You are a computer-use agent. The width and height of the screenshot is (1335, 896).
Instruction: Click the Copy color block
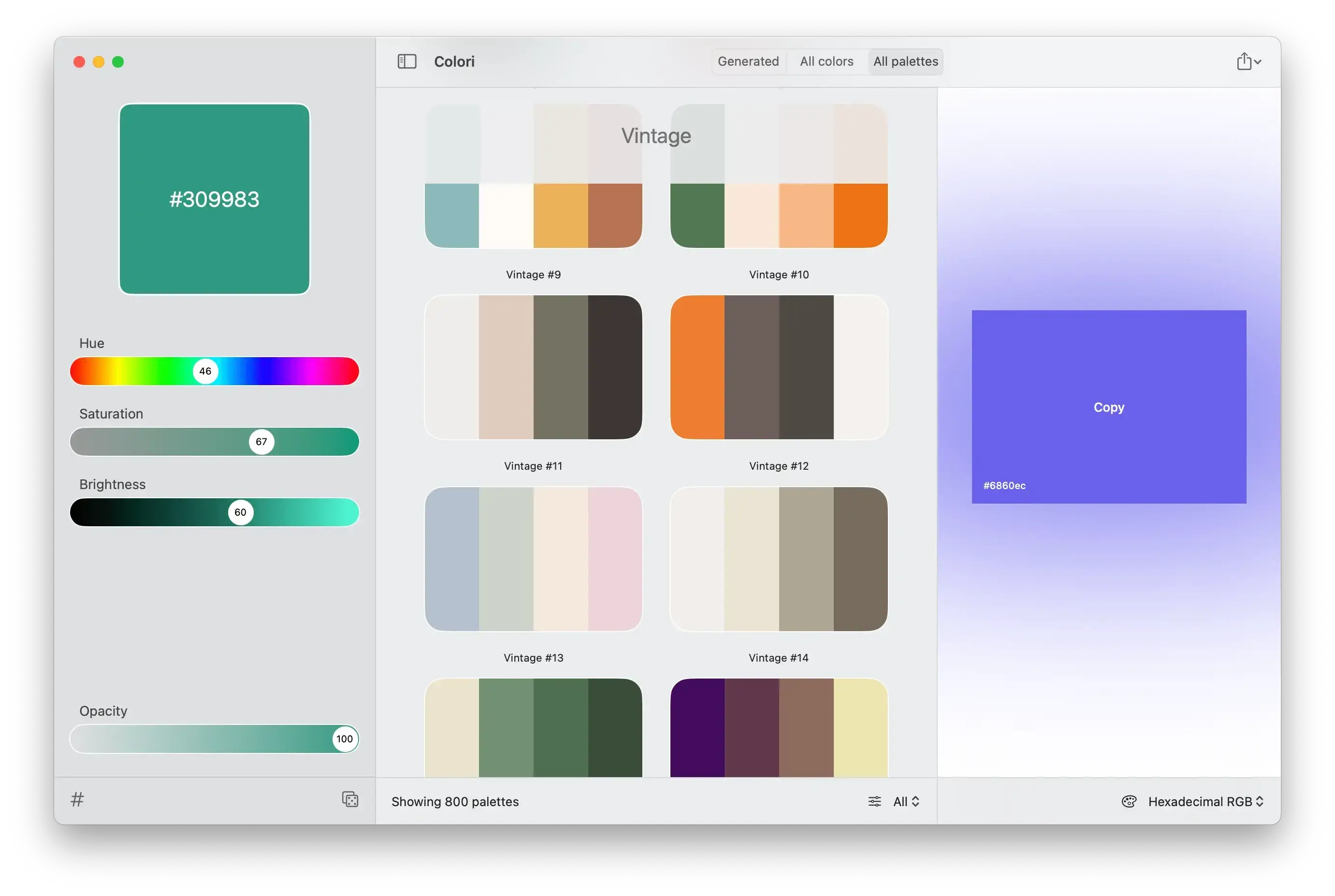(x=1109, y=407)
